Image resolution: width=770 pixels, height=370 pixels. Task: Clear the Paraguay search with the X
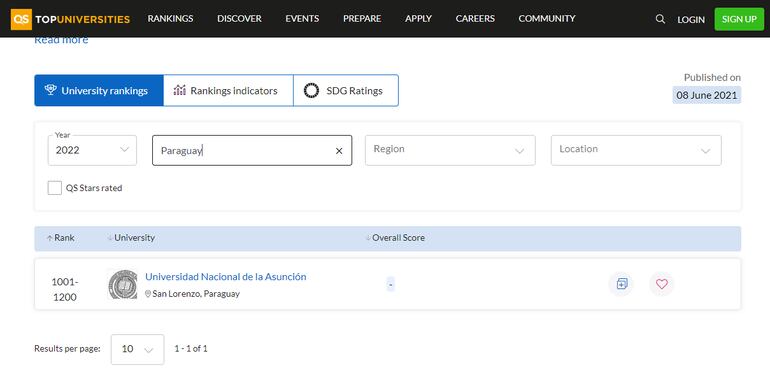click(x=339, y=151)
